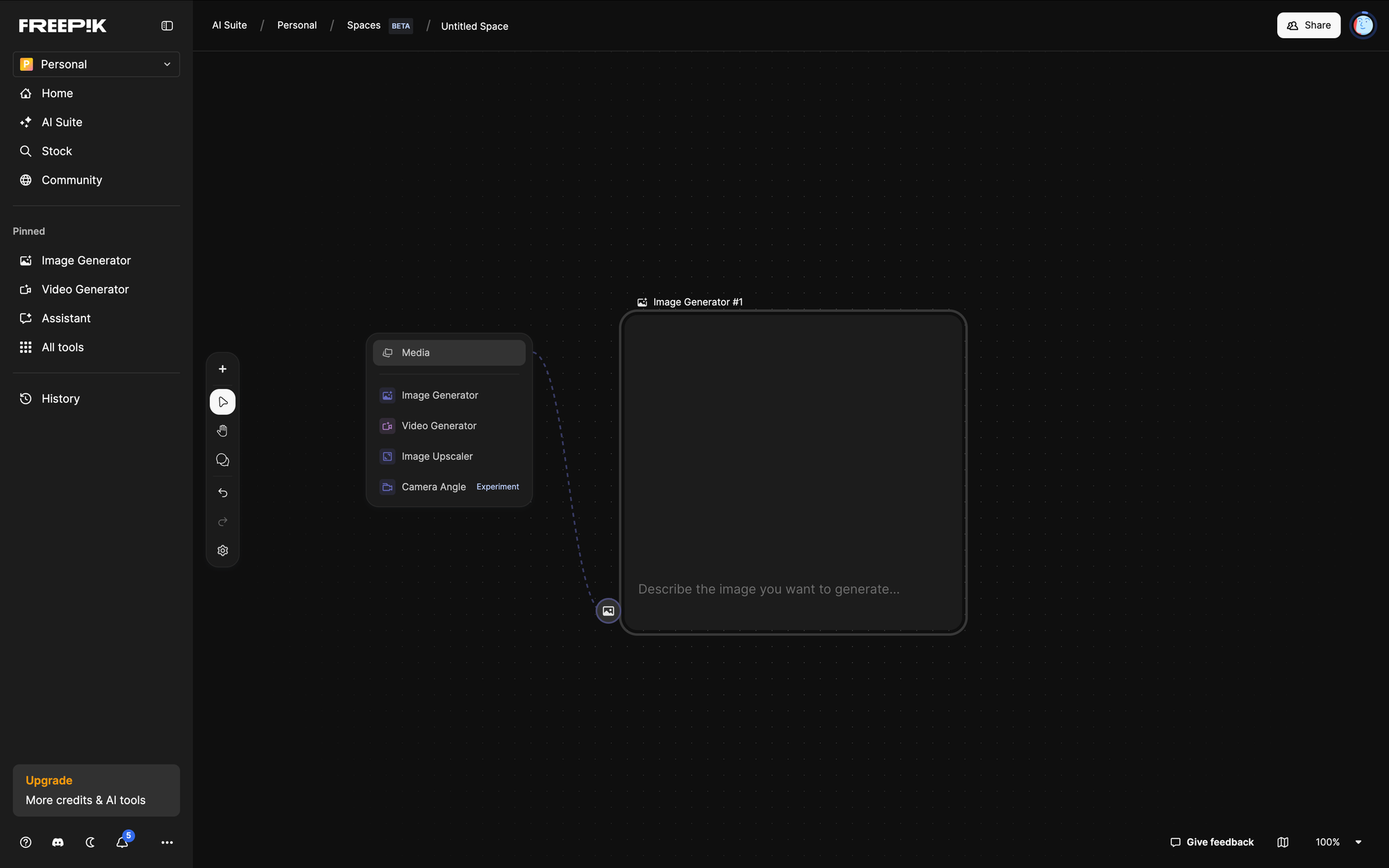Open the Discord community icon
This screenshot has width=1389, height=868.
coord(58,842)
